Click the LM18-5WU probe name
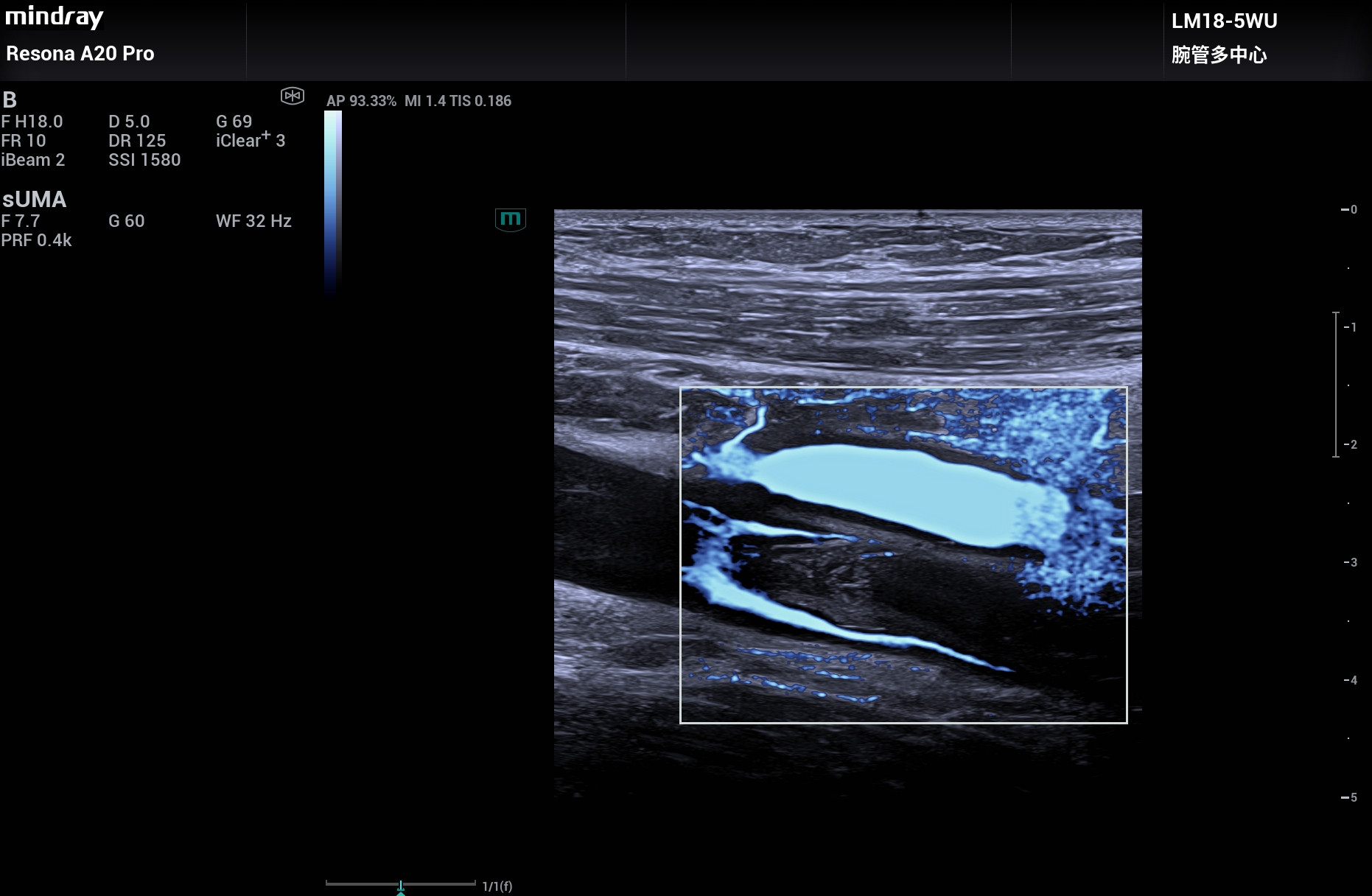This screenshot has height=896, width=1372. tap(1224, 21)
